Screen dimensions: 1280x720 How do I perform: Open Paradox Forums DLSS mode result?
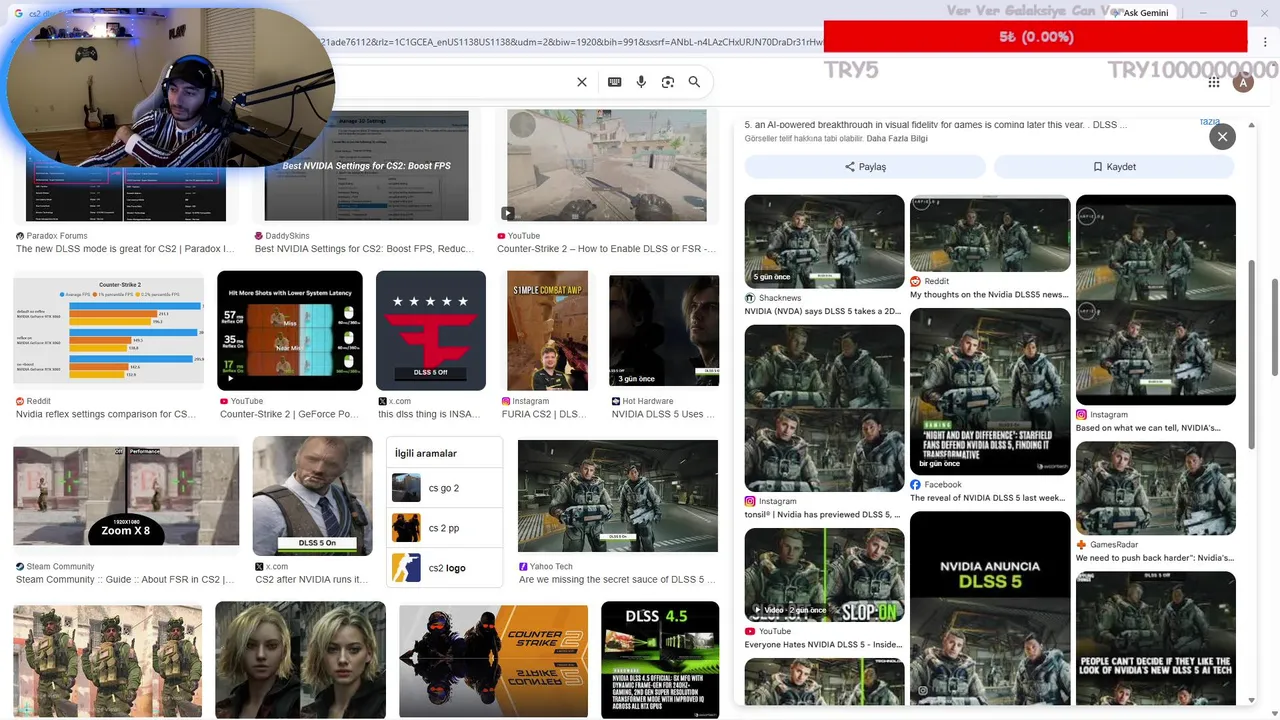pos(125,249)
